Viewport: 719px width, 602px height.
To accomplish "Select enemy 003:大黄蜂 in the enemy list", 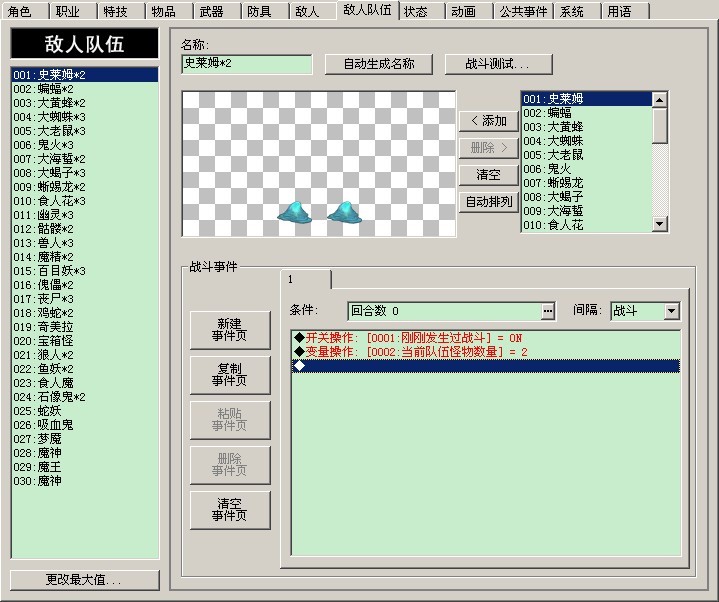I will coord(587,127).
